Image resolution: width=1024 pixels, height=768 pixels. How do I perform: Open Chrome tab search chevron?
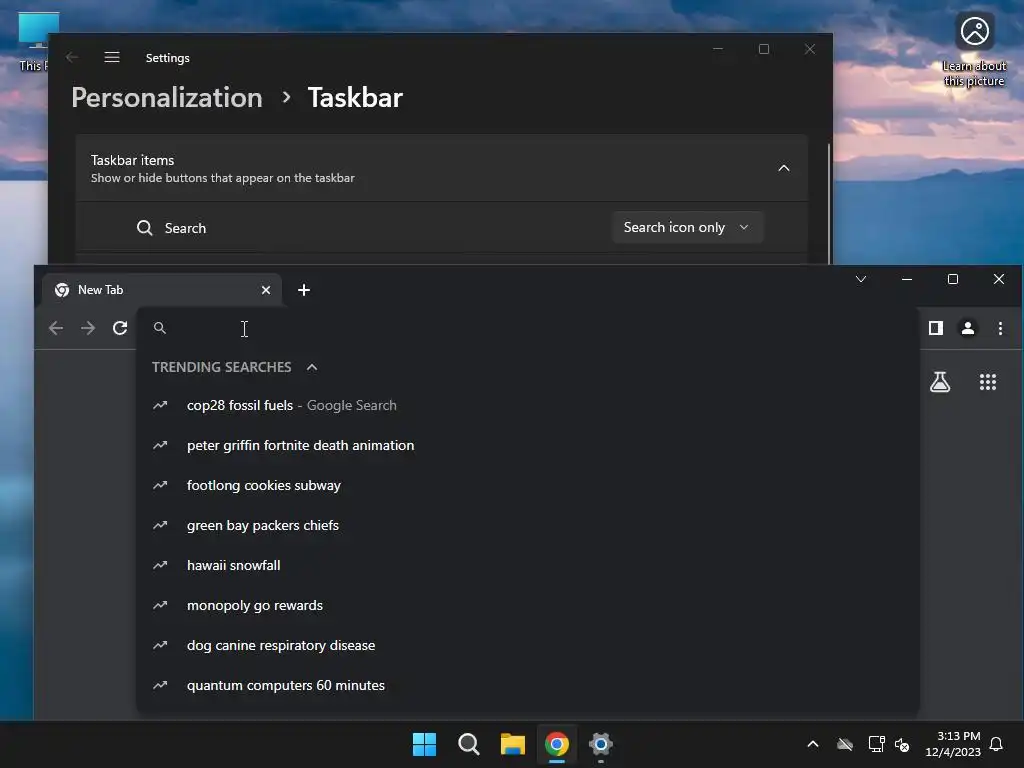click(861, 280)
